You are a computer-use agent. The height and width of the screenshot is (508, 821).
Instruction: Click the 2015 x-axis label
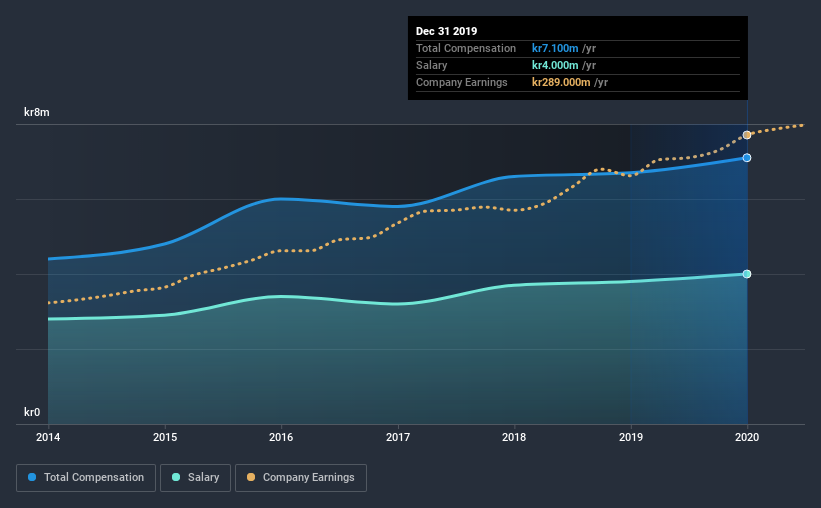click(165, 437)
